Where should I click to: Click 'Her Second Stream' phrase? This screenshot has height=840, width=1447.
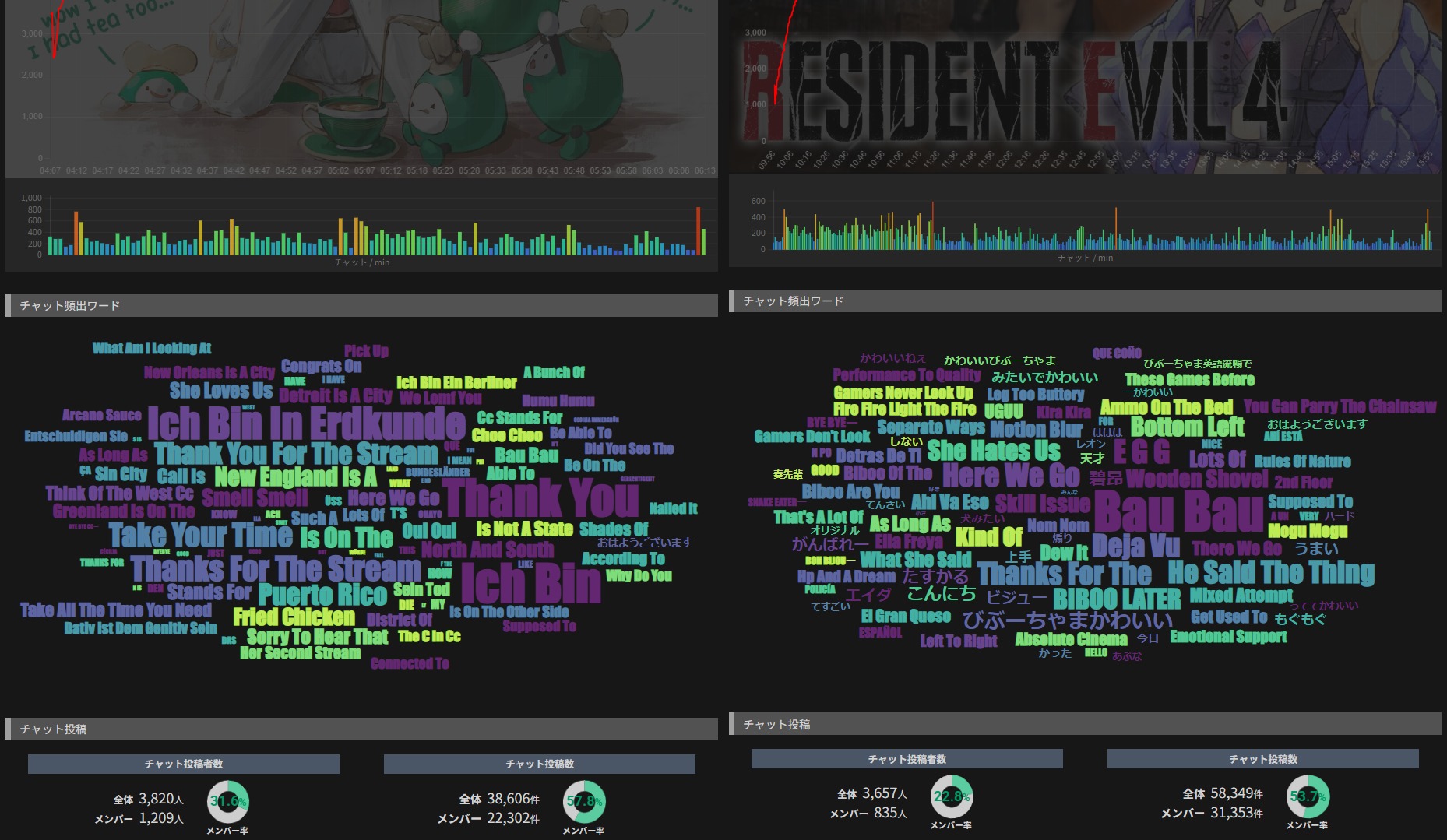pos(301,653)
